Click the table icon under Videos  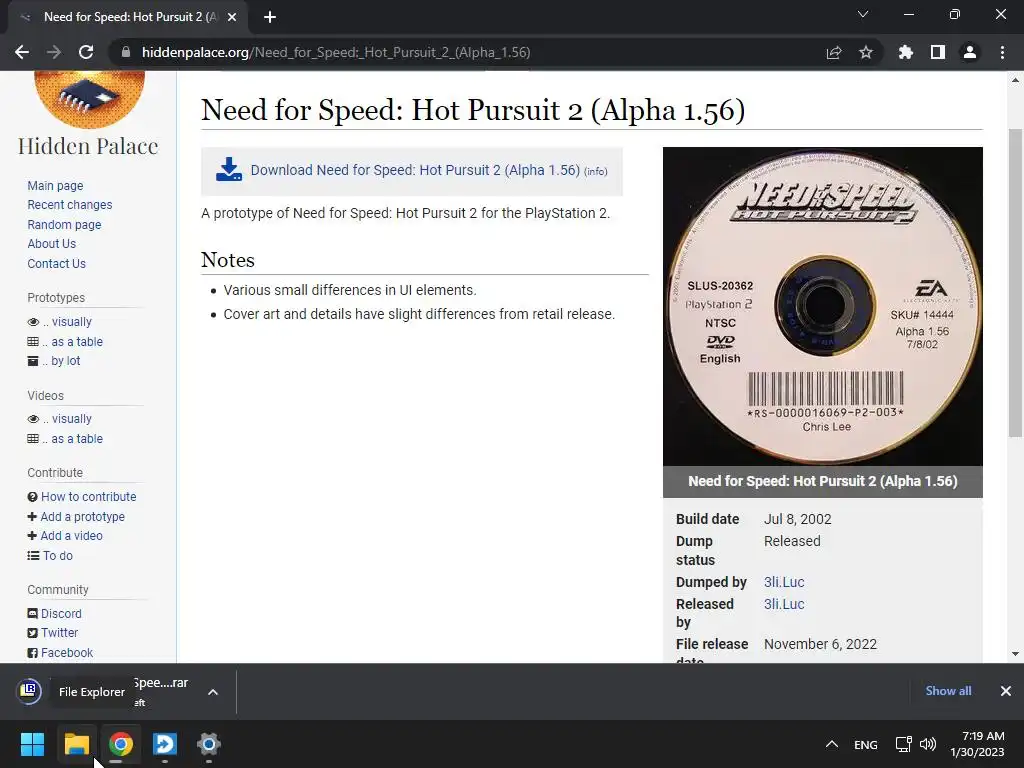click(x=33, y=439)
